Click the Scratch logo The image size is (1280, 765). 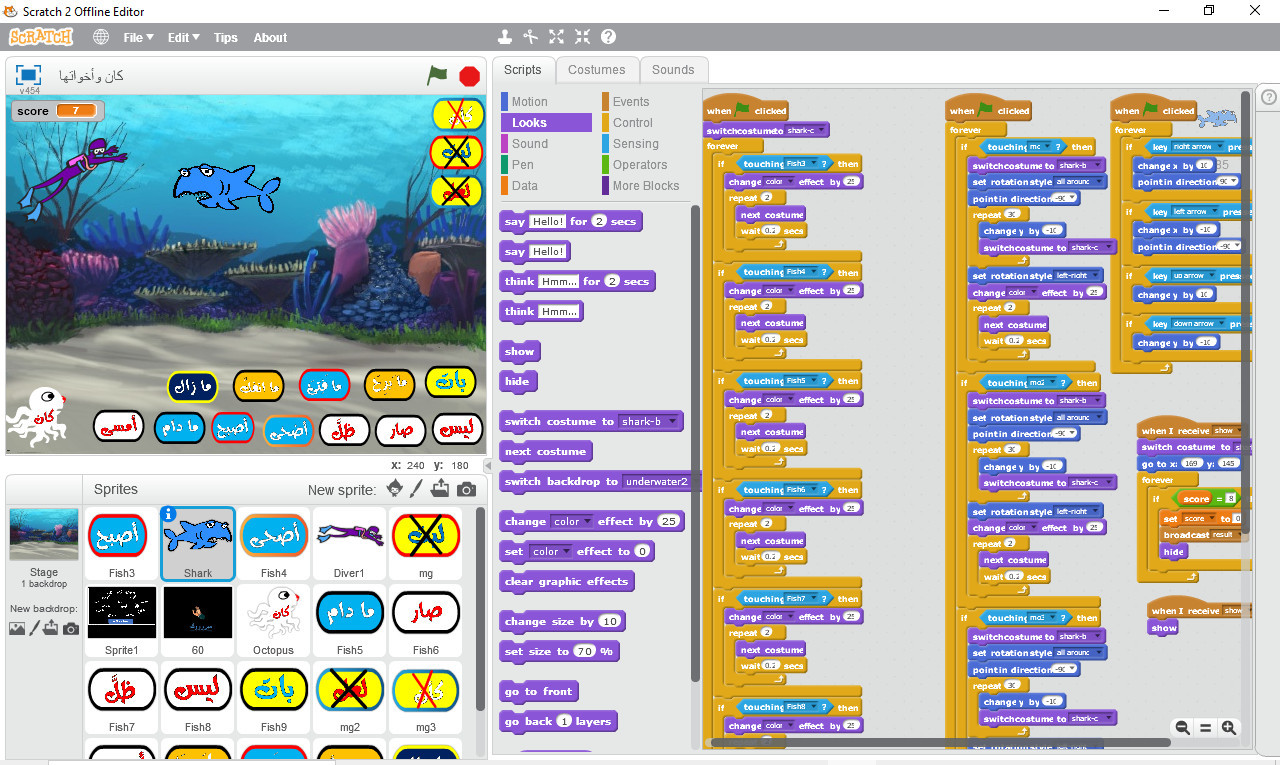pyautogui.click(x=41, y=37)
